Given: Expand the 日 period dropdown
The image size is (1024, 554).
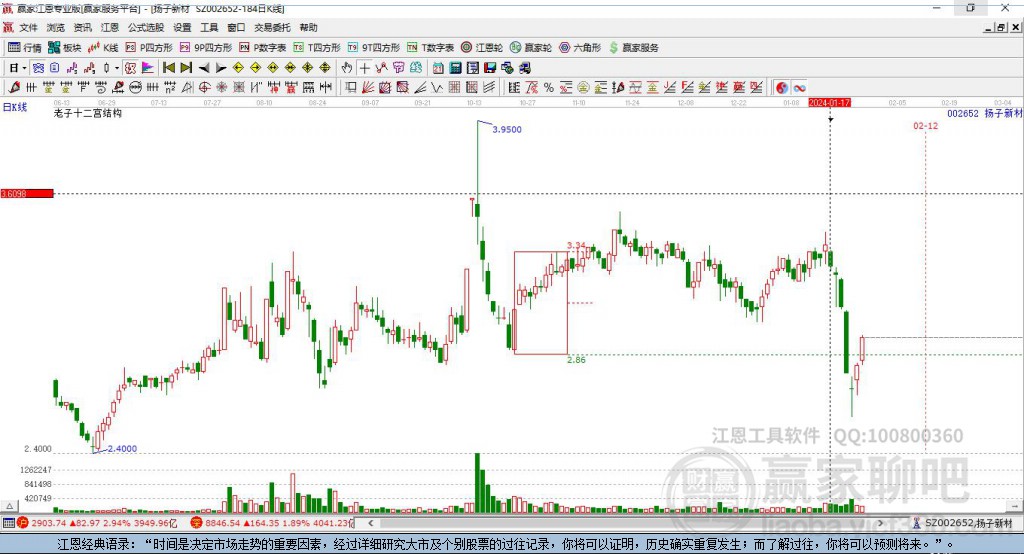Looking at the screenshot, I should 24,68.
